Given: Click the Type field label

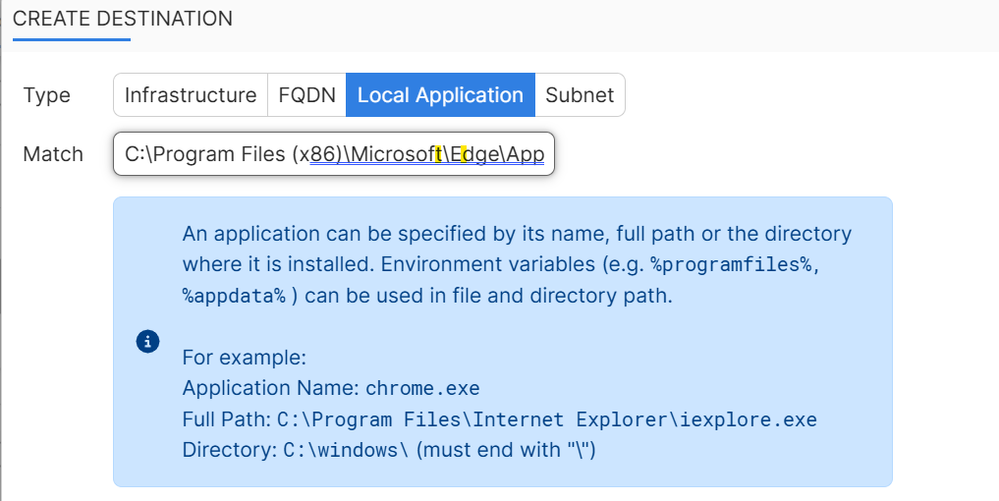Looking at the screenshot, I should pos(47,95).
